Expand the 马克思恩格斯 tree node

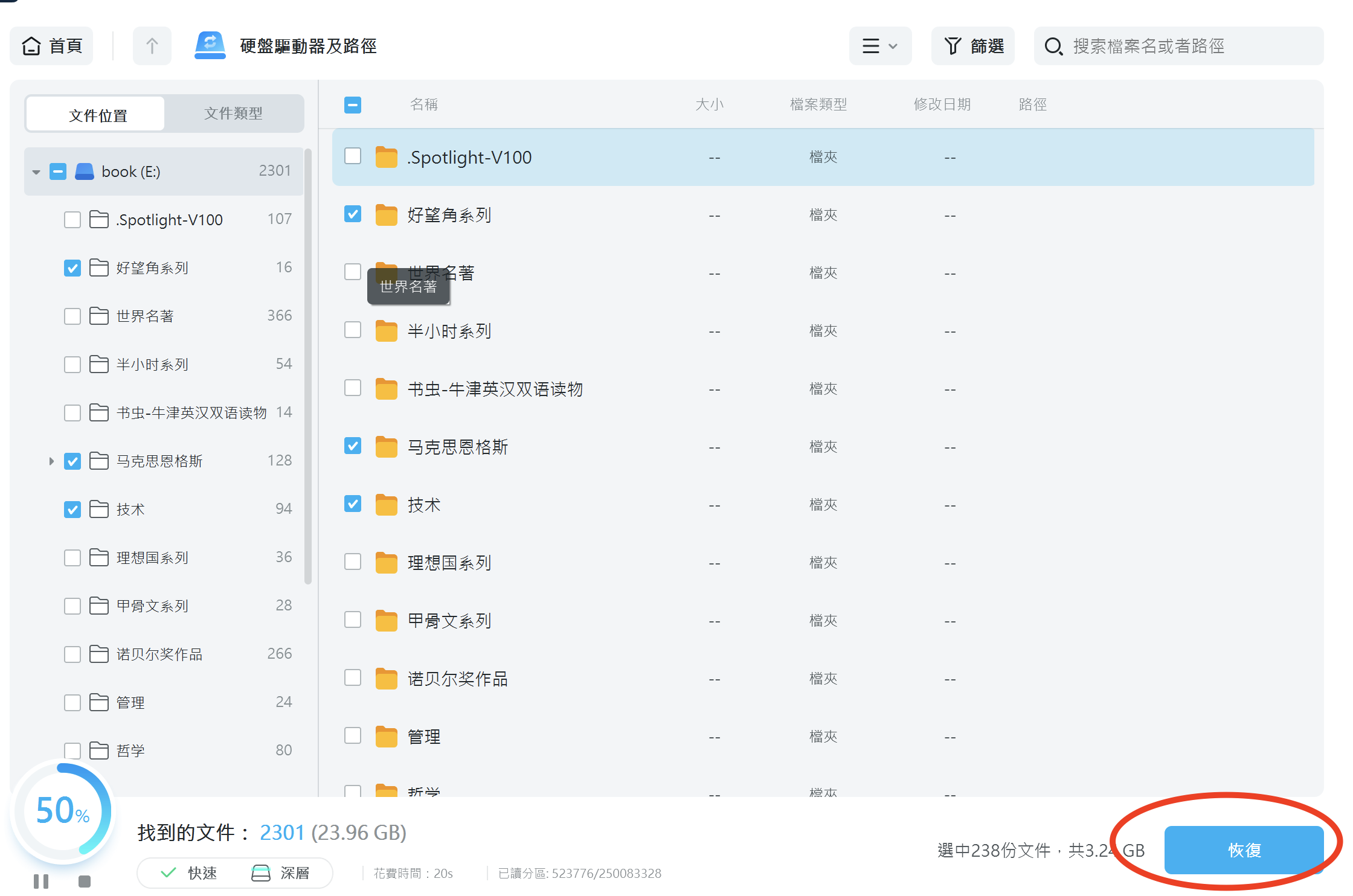pyautogui.click(x=51, y=461)
